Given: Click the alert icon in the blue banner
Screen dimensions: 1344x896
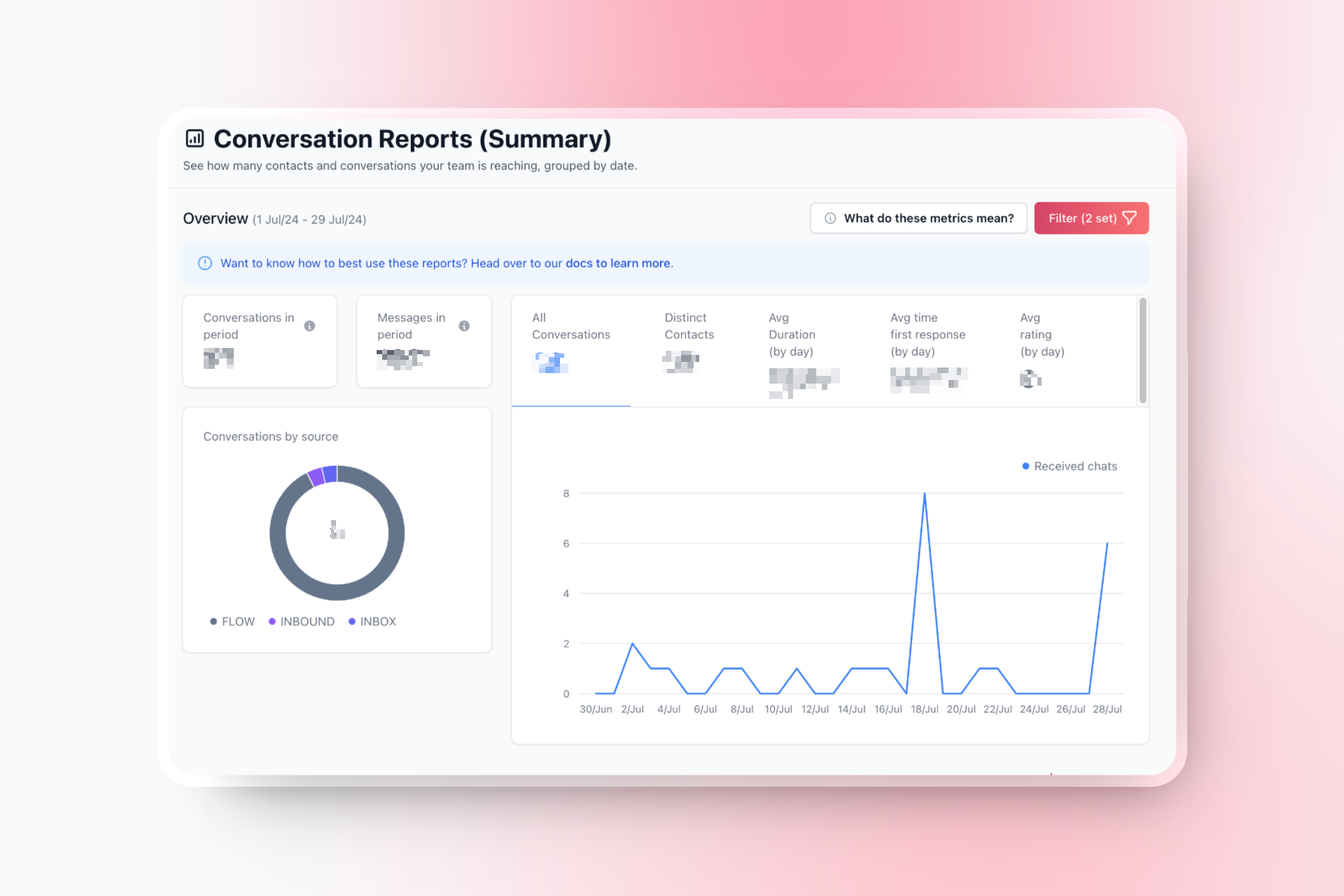Looking at the screenshot, I should point(204,262).
